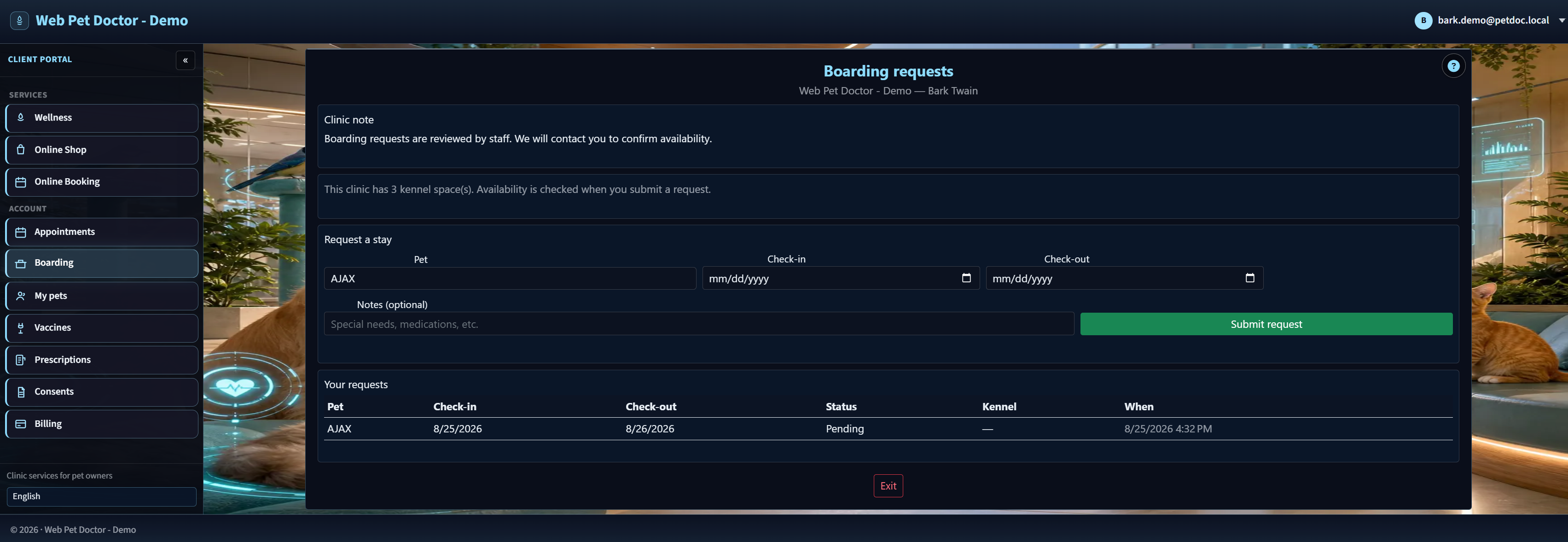Open the Check-in calendar picker icon
The height and width of the screenshot is (542, 1568).
pyautogui.click(x=966, y=278)
